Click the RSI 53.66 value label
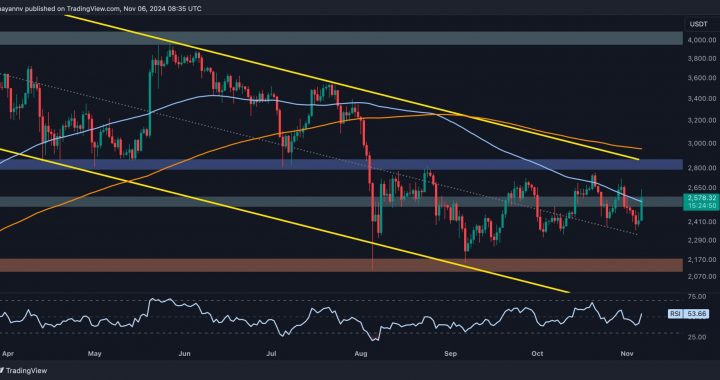This screenshot has width=720, height=380. pyautogui.click(x=689, y=314)
